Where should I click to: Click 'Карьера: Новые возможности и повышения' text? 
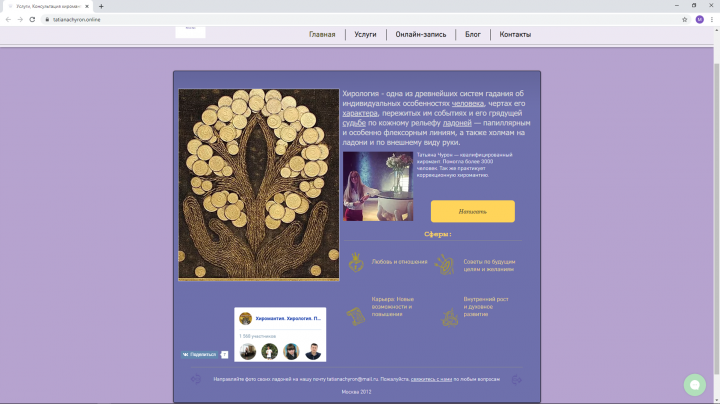point(393,307)
